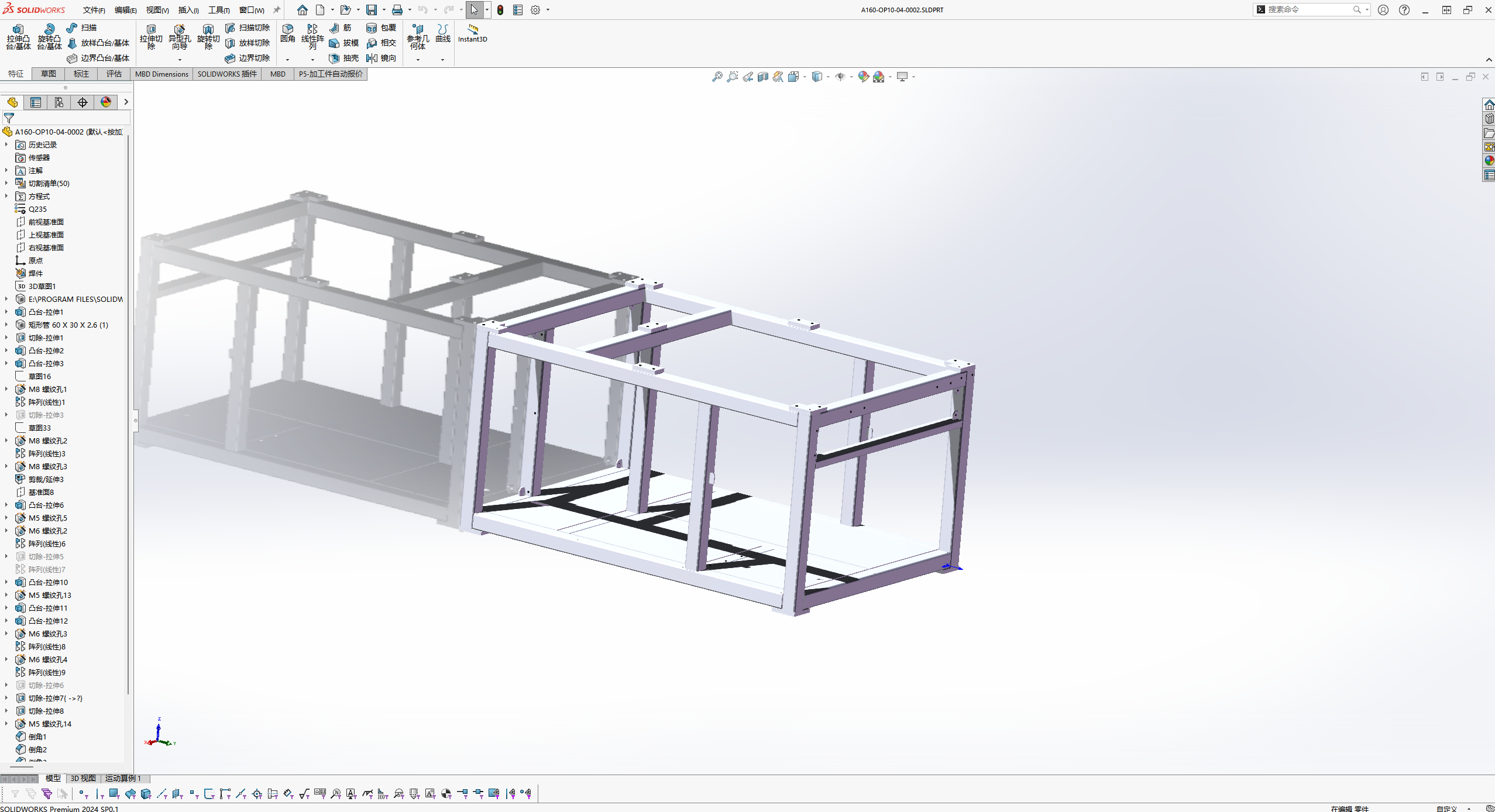
Task: Switch to the 草图 ribbon tab
Action: (49, 74)
